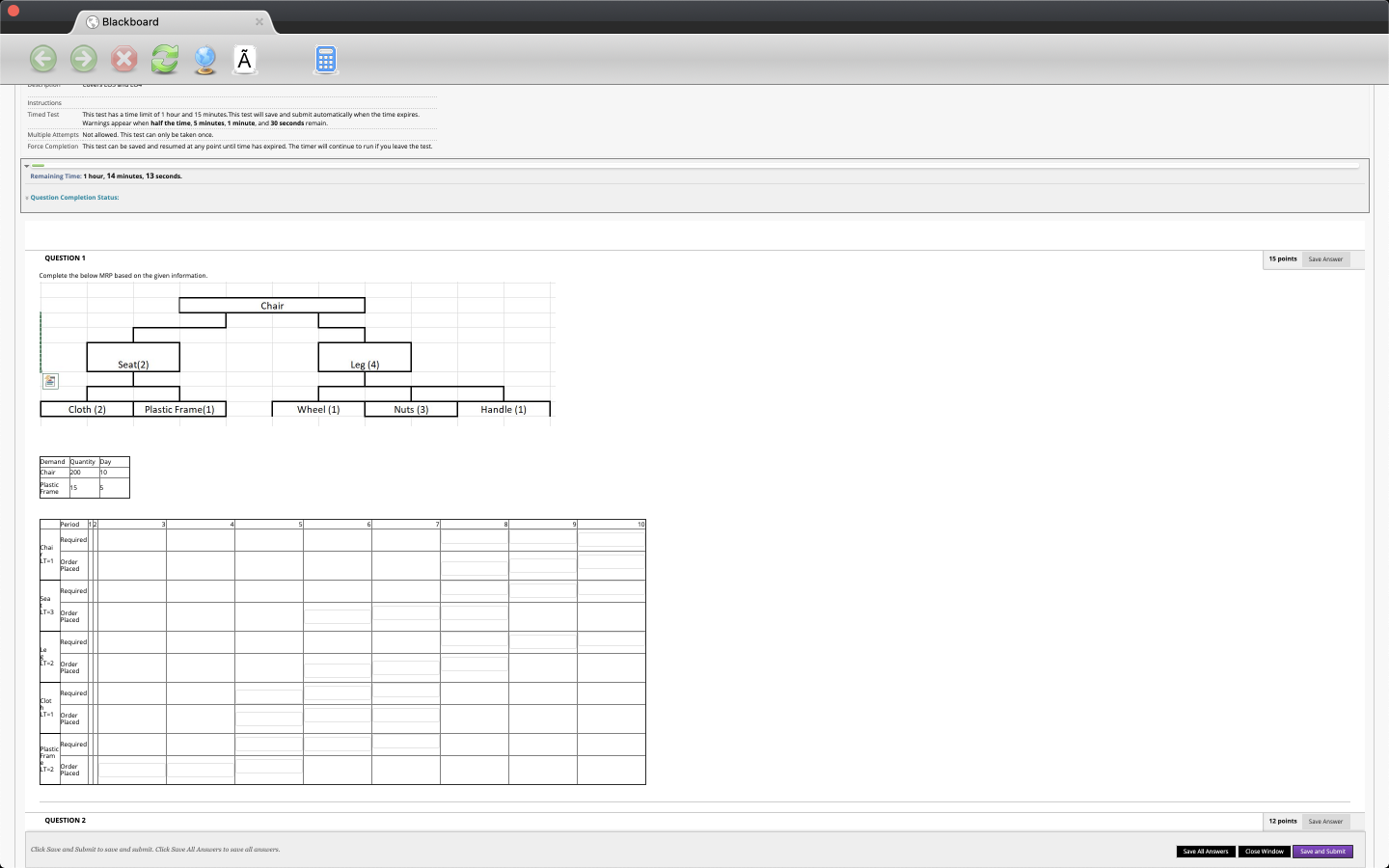Click Chair Required input for period 10
This screenshot has height=868, width=1389.
[612, 539]
